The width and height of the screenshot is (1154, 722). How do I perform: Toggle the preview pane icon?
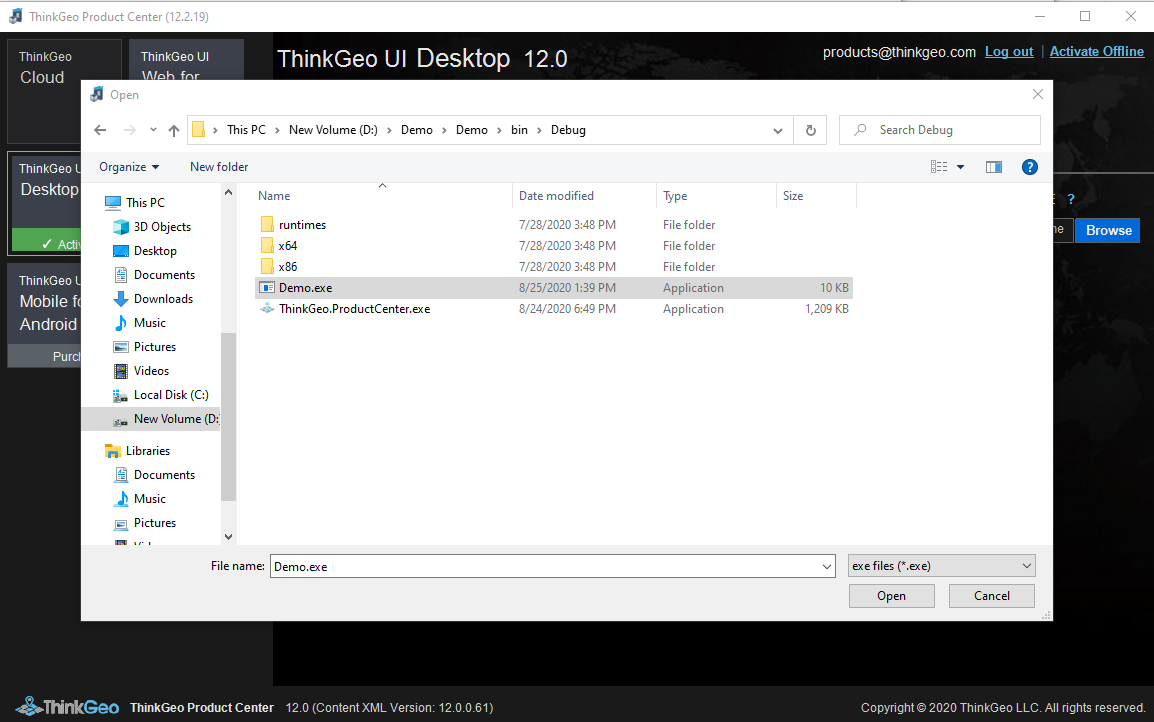(x=994, y=167)
